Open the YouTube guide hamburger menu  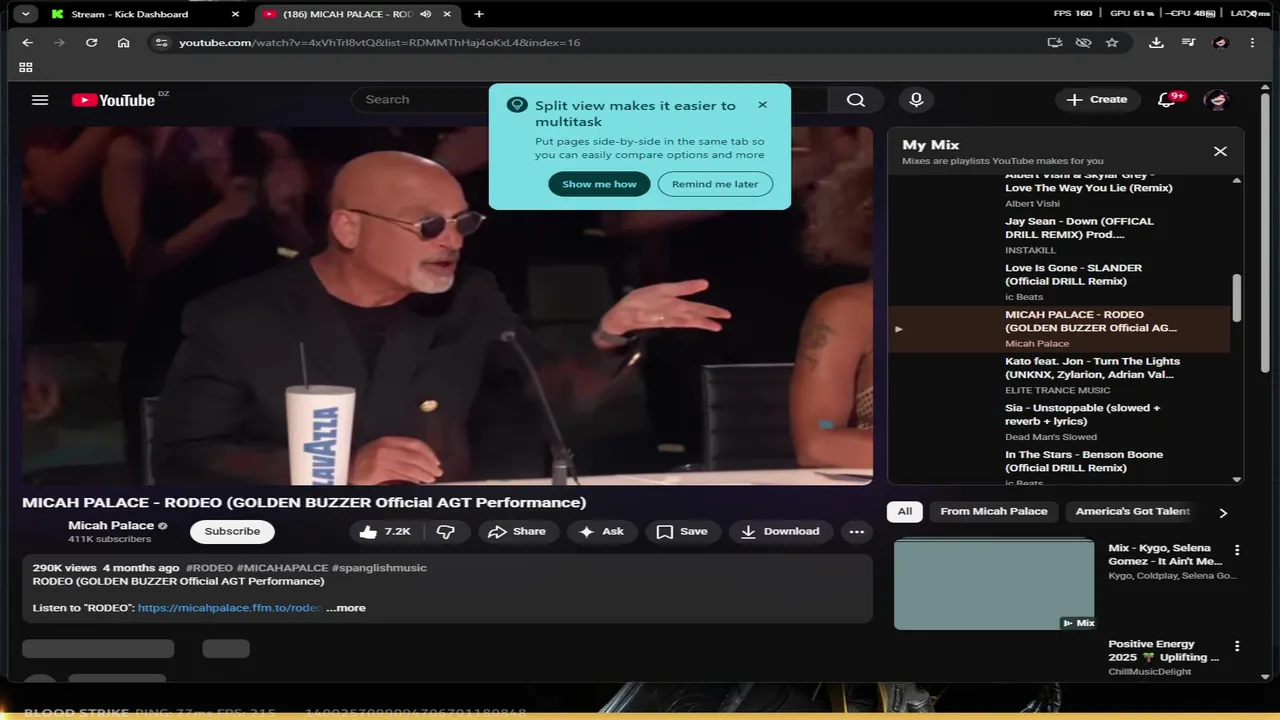pos(40,100)
